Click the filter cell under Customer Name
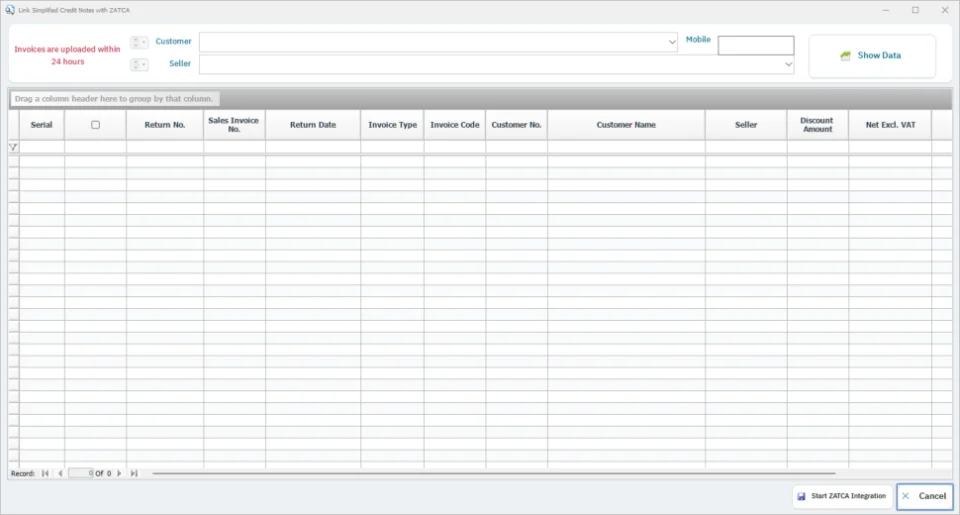The width and height of the screenshot is (960, 515). tap(626, 147)
